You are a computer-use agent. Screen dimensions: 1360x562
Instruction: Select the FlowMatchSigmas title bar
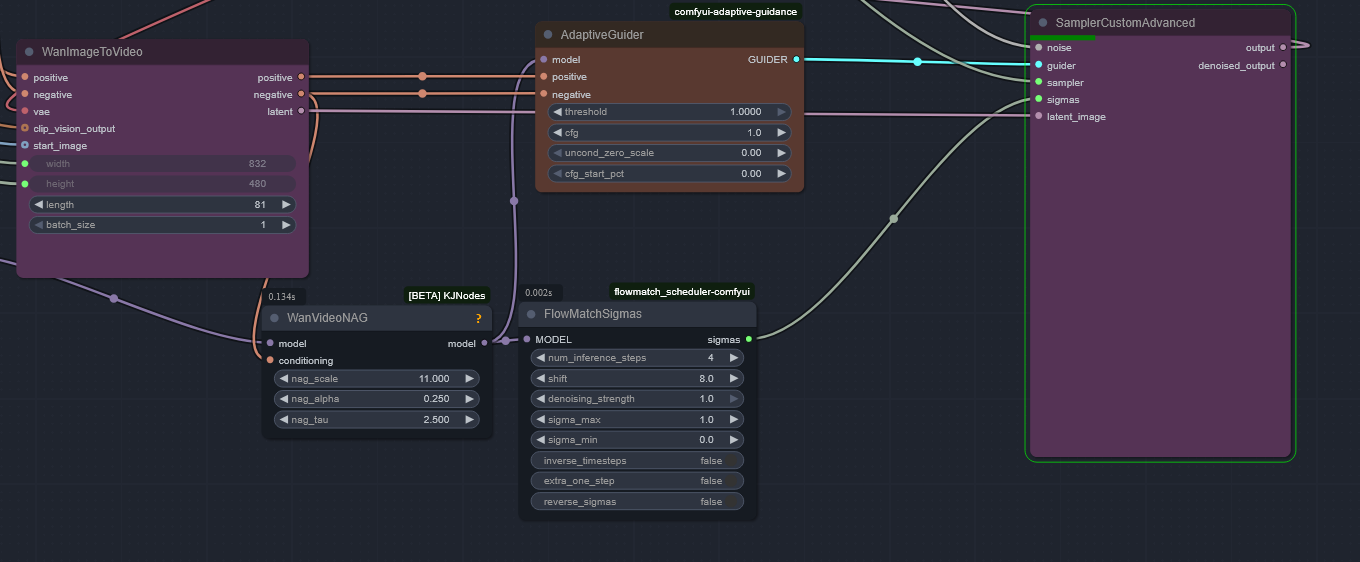pyautogui.click(x=637, y=314)
